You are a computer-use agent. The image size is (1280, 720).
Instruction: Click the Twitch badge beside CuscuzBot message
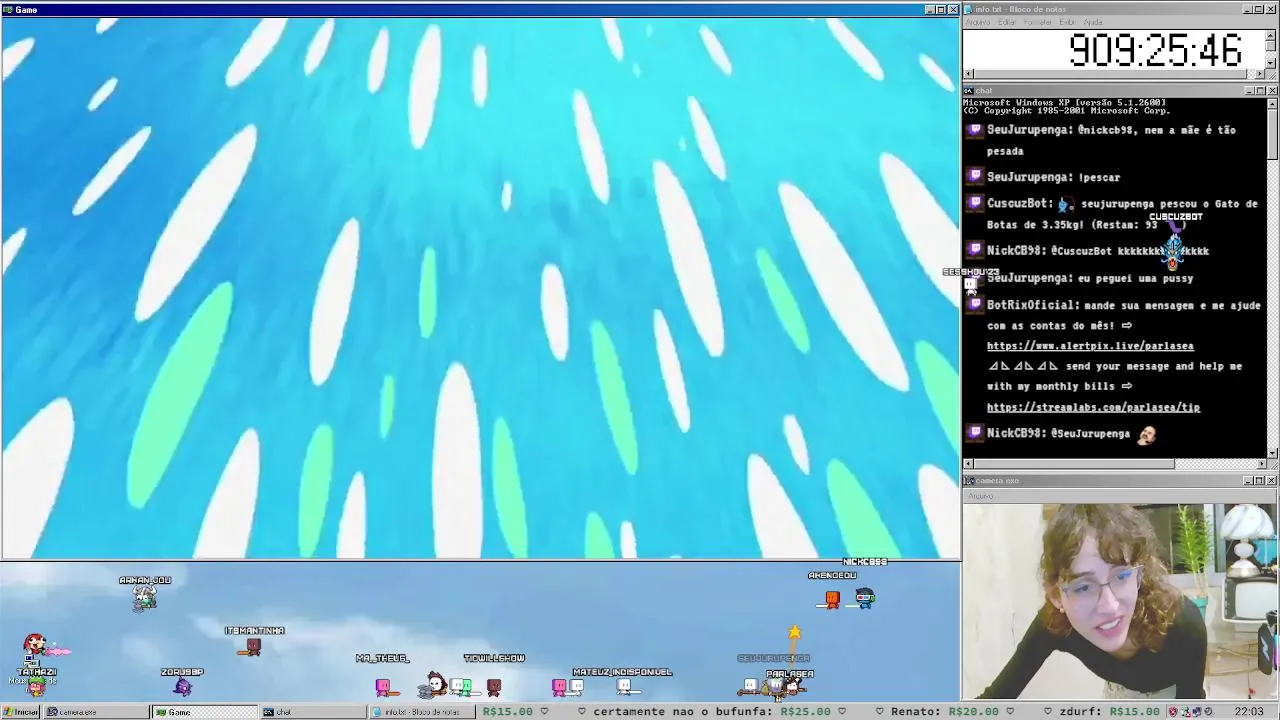[x=975, y=203]
